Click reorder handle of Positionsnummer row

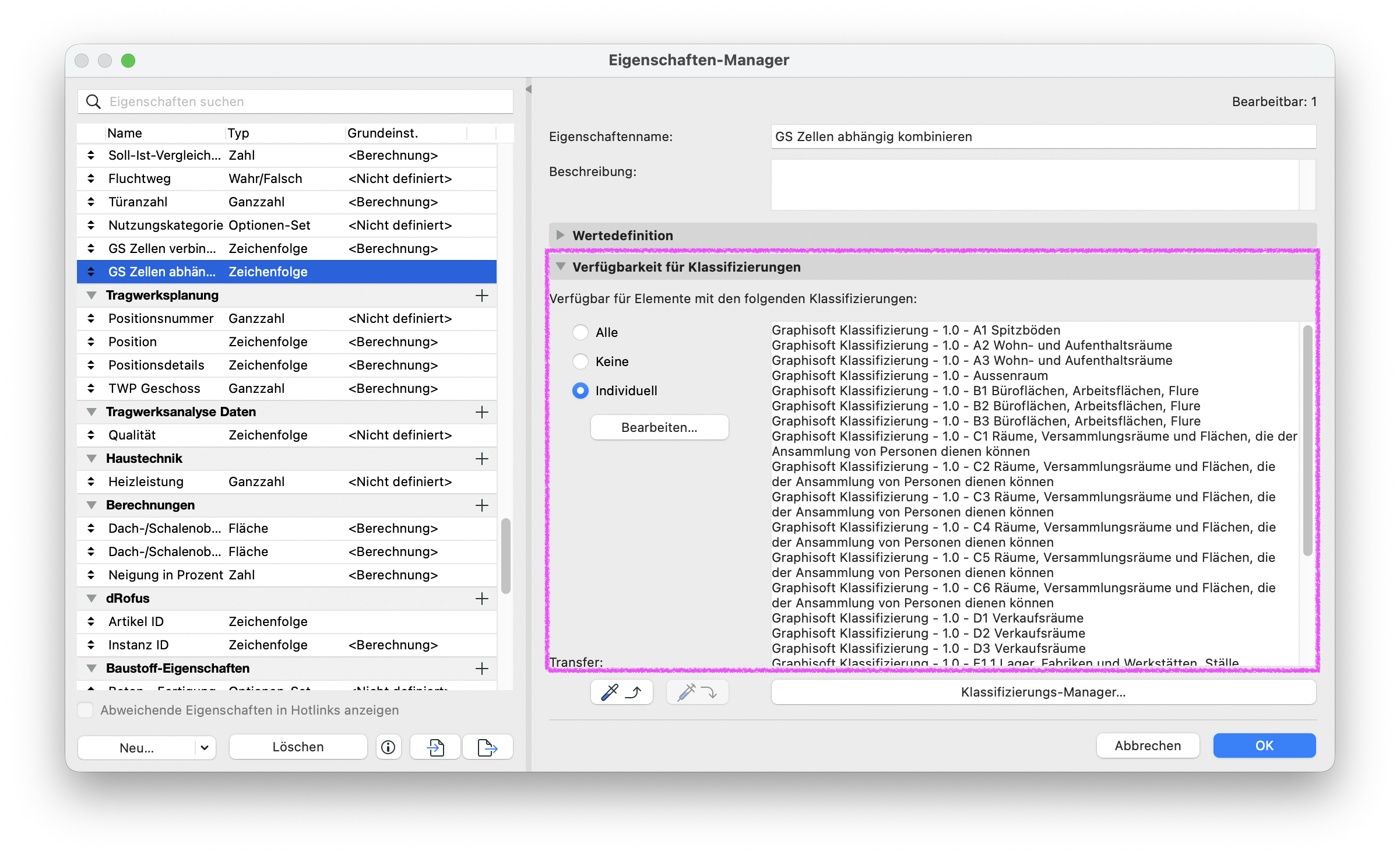(x=91, y=318)
